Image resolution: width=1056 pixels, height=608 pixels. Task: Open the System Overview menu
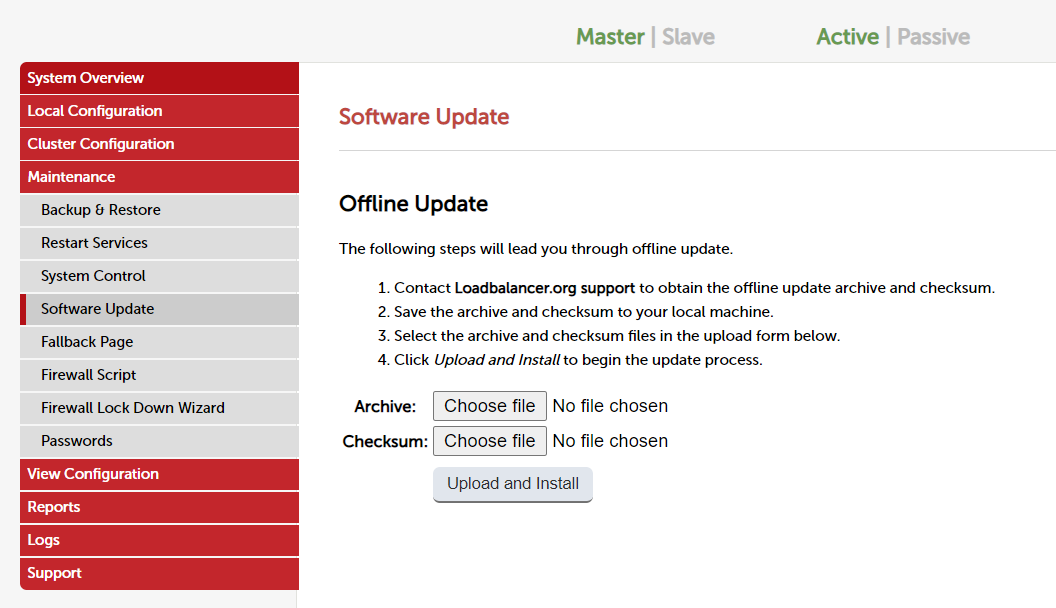(x=160, y=78)
